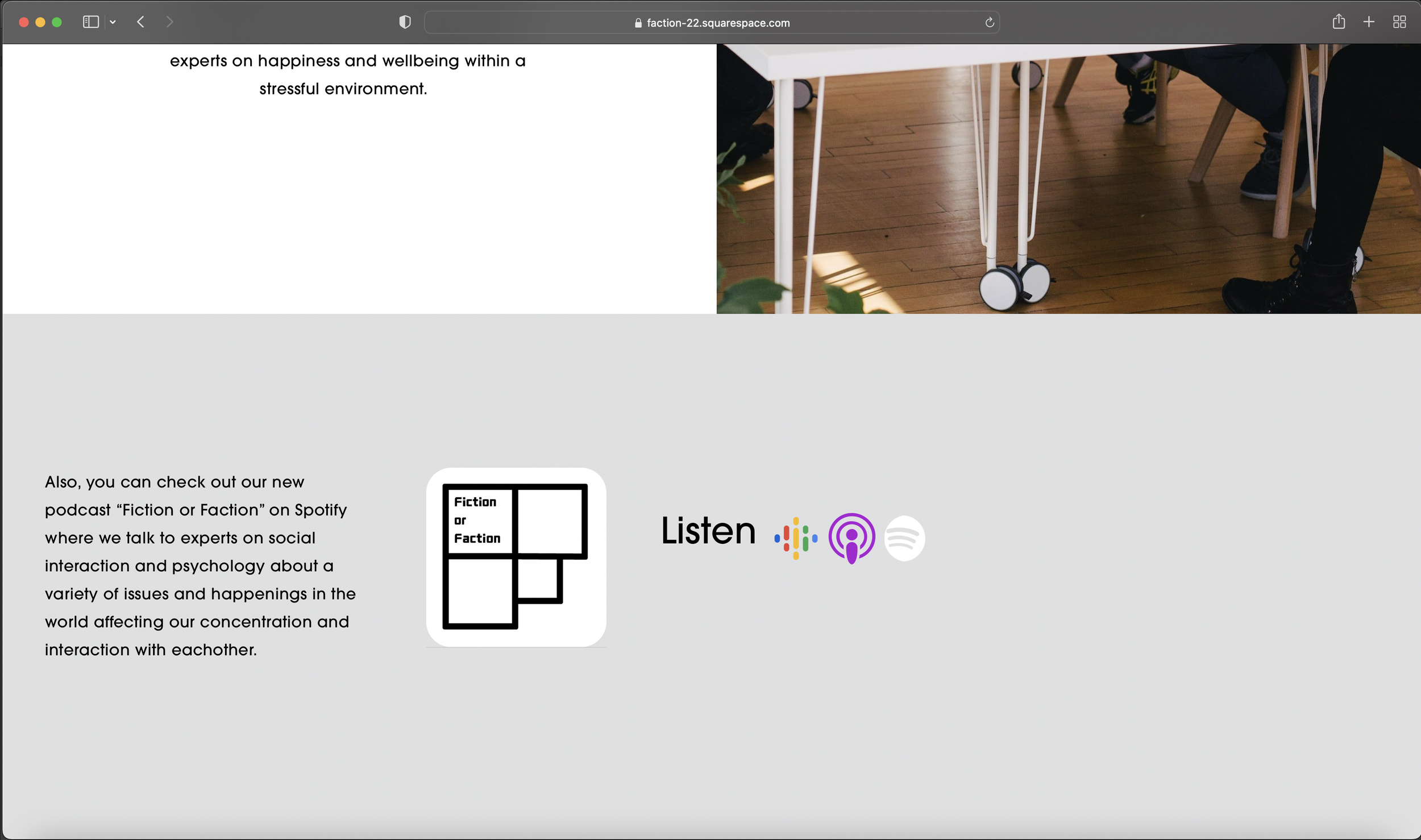
Task: Open Apple Podcasts purple icon
Action: [851, 538]
